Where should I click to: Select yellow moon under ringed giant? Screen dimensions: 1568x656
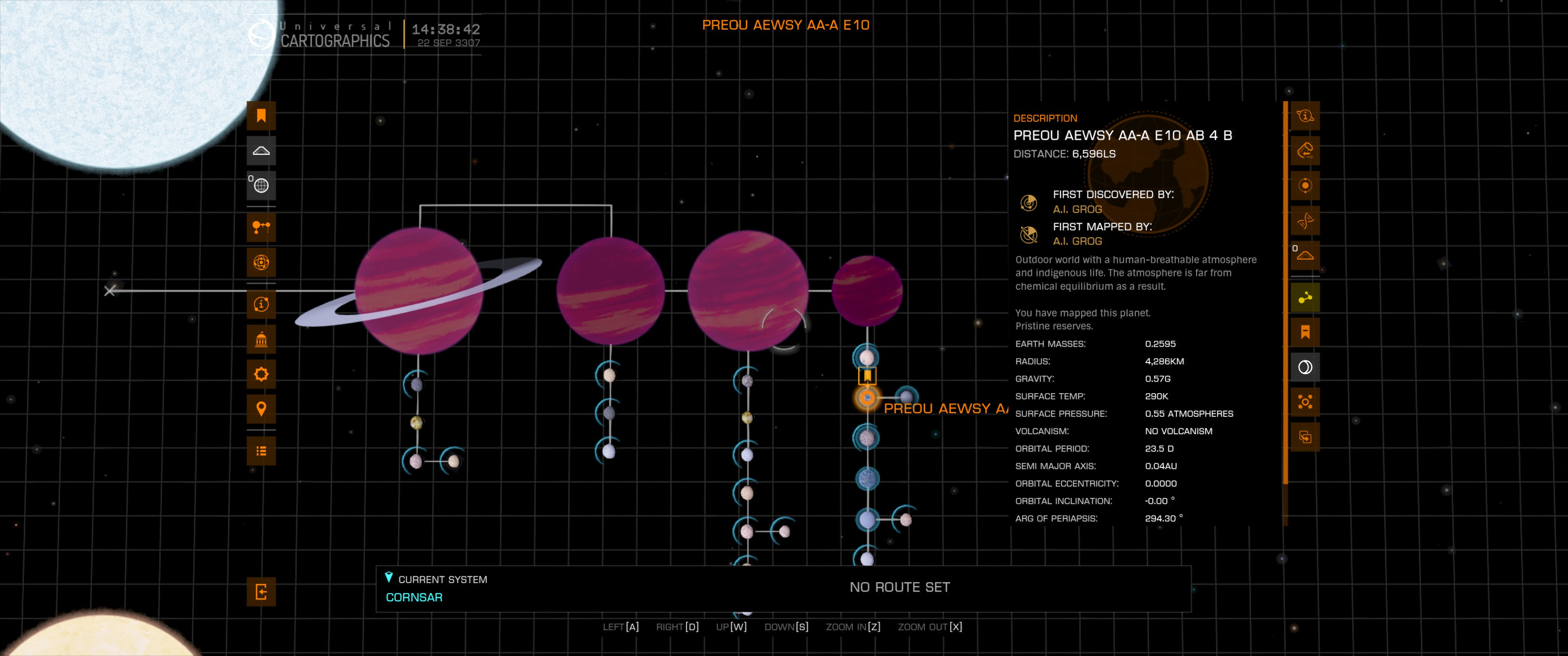coord(416,422)
